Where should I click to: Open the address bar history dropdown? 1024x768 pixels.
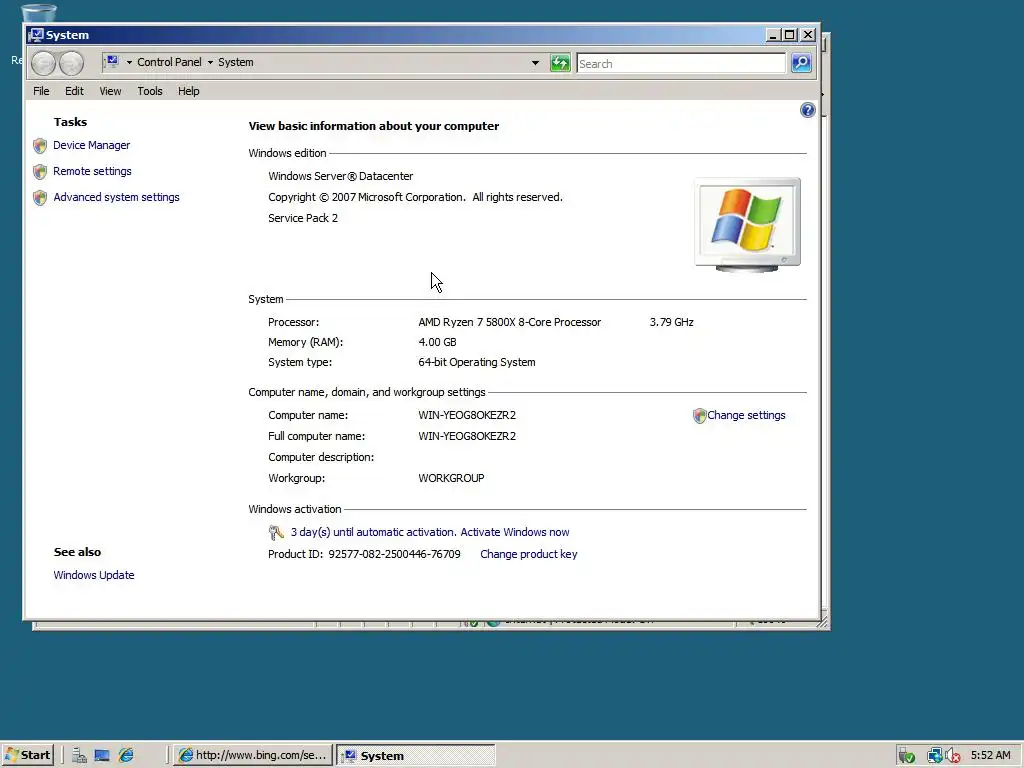[536, 63]
